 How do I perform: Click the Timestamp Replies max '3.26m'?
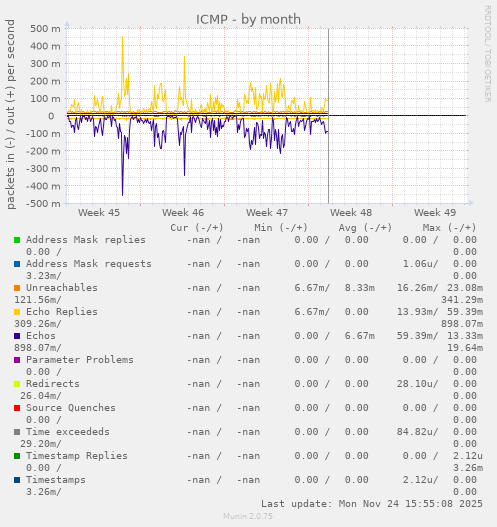point(468,468)
